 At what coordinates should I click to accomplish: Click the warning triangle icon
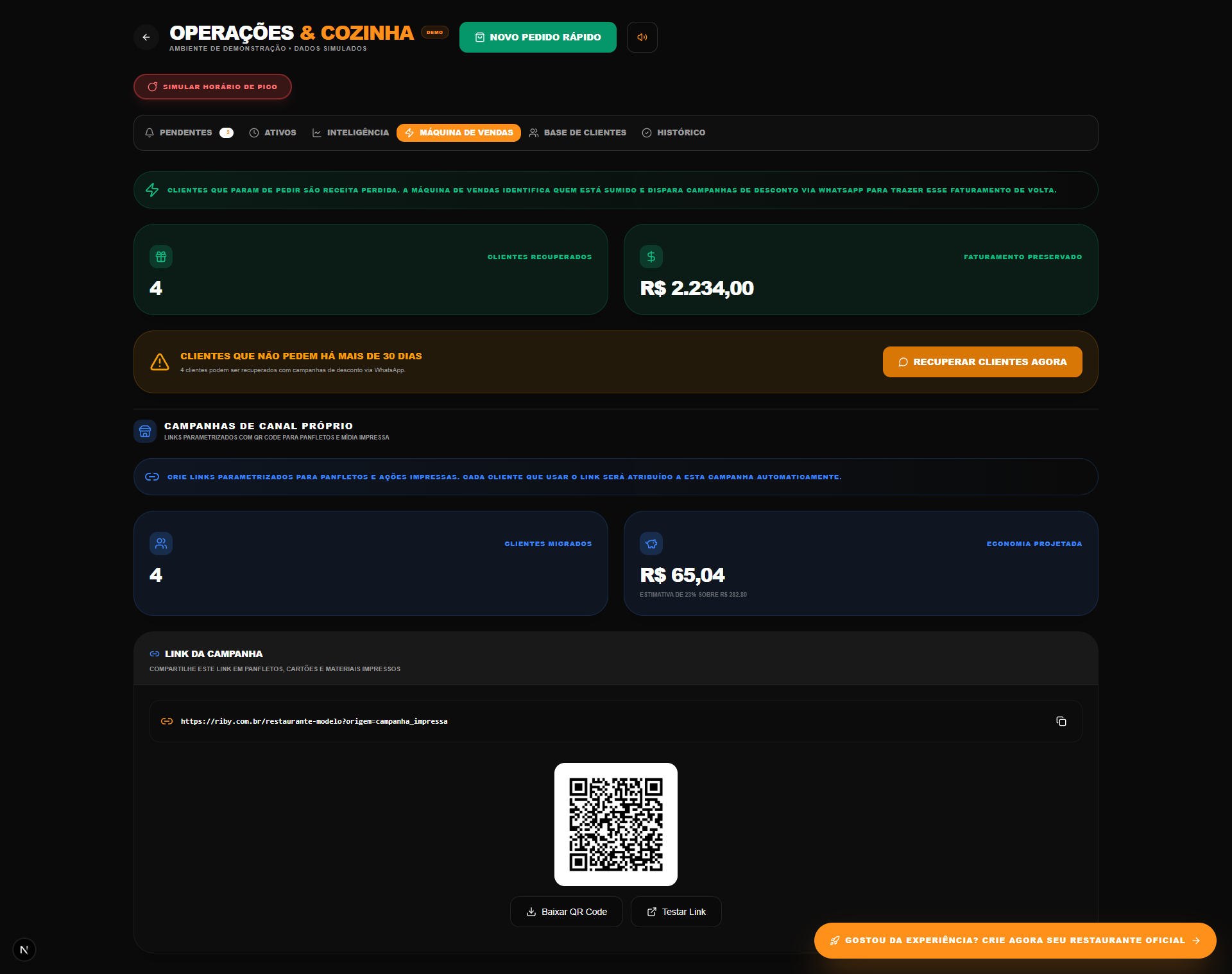[160, 362]
